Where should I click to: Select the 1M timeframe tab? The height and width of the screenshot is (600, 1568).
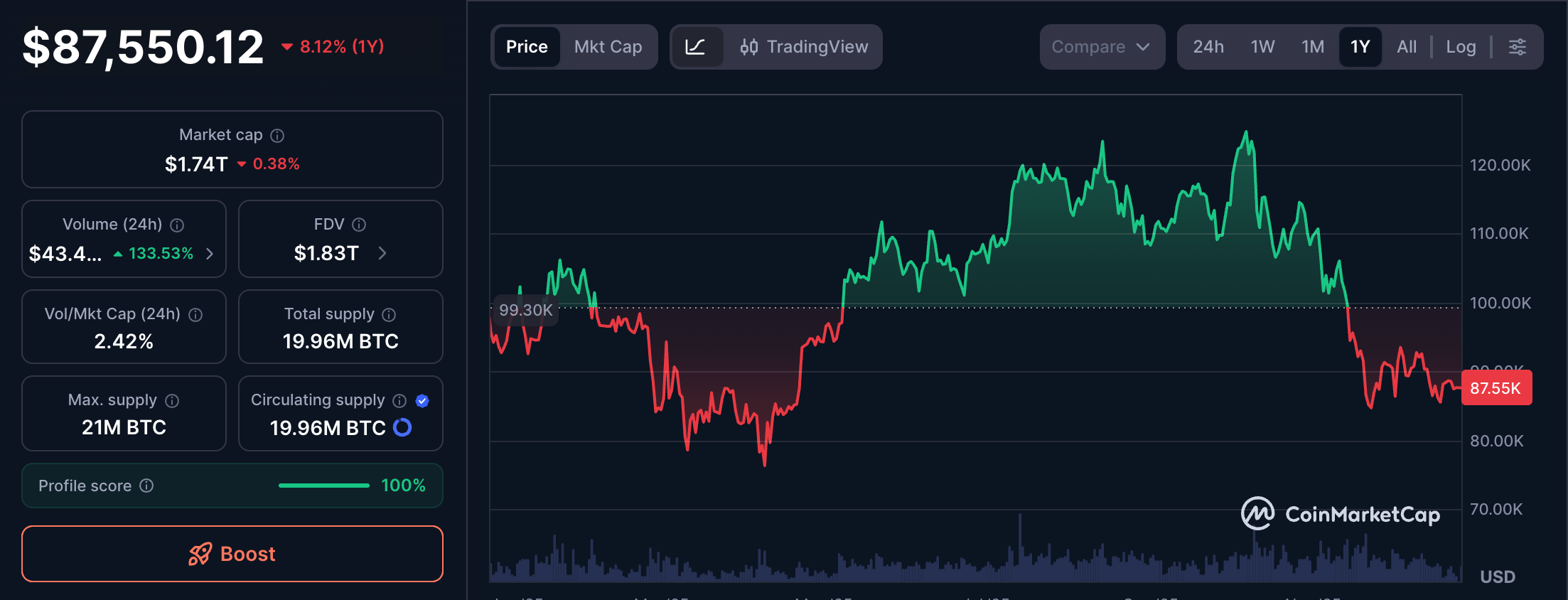coord(1312,46)
